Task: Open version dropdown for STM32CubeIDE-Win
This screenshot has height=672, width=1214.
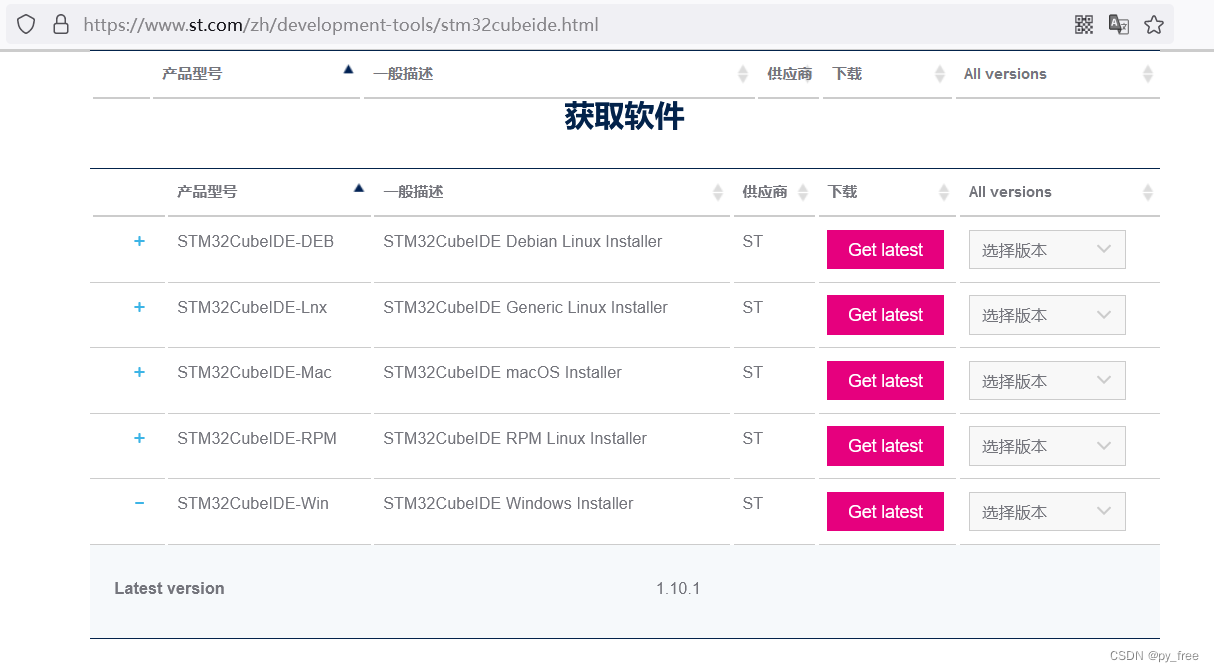Action: click(1047, 512)
